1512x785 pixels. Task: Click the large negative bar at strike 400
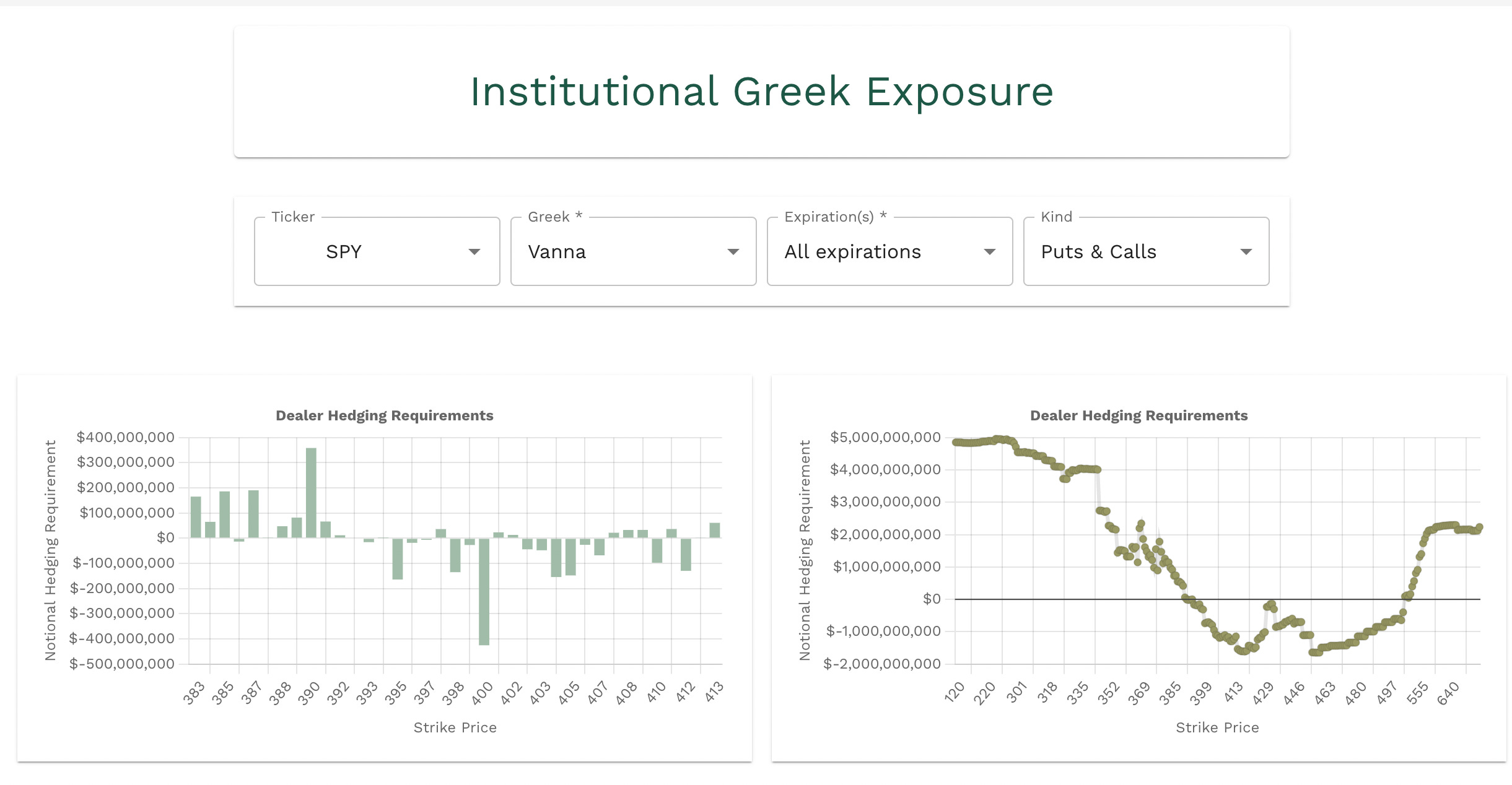484,591
